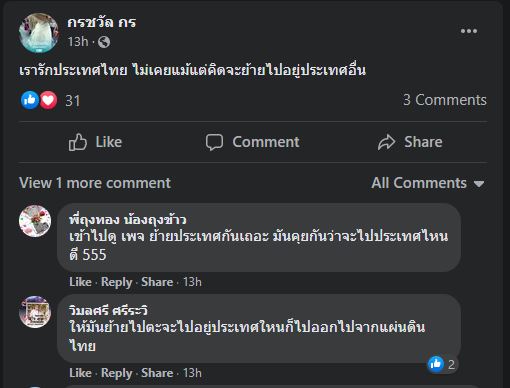Click the thumbs-up outline icon on the Like button
The height and width of the screenshot is (388, 510).
[x=78, y=142]
